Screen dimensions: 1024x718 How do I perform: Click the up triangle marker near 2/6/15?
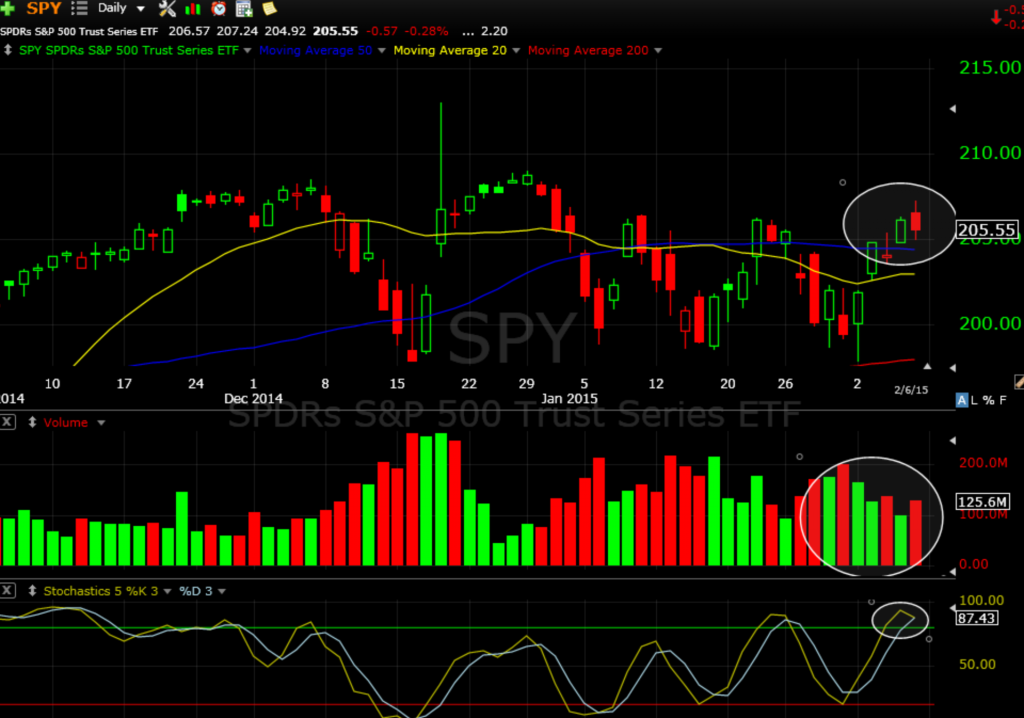[927, 367]
